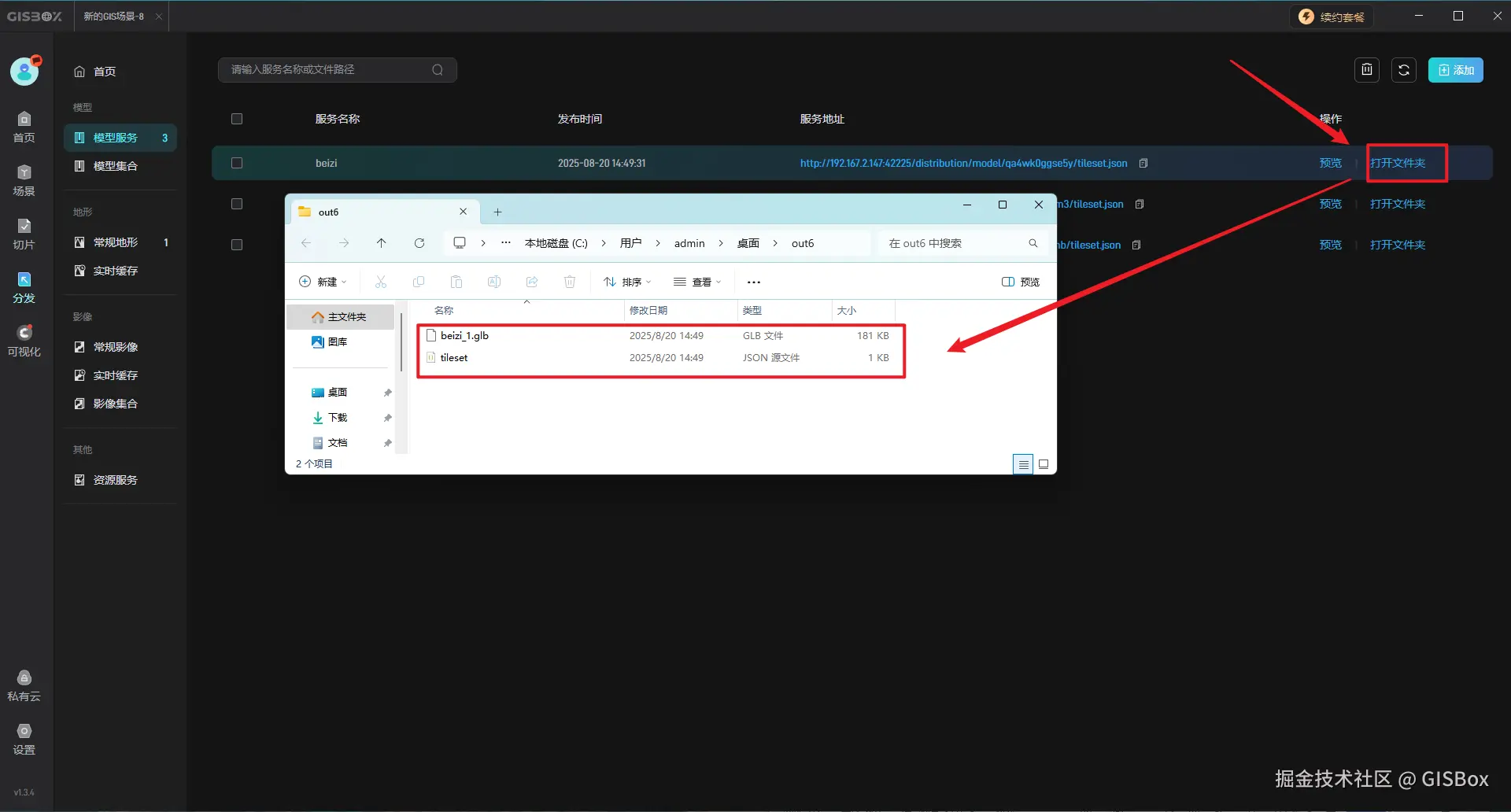This screenshot has height=812, width=1511.
Task: Click the search magnifier in the service search box
Action: pos(438,70)
